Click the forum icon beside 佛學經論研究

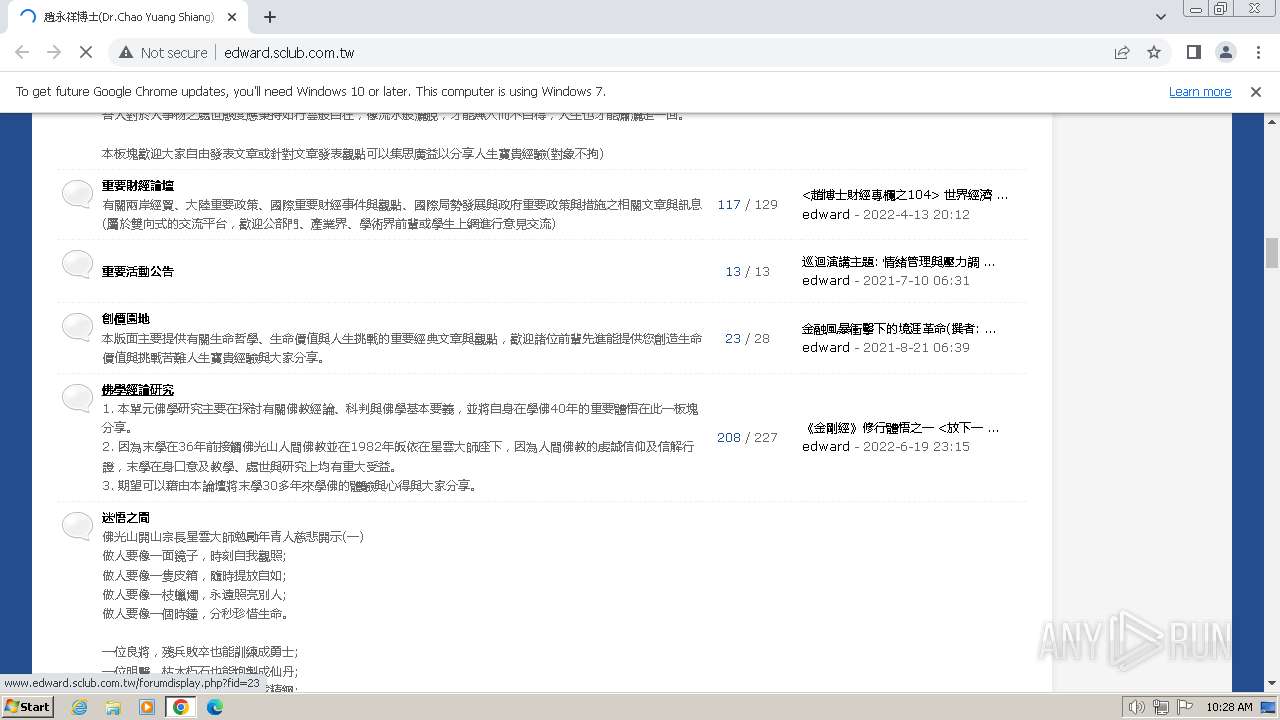(77, 398)
